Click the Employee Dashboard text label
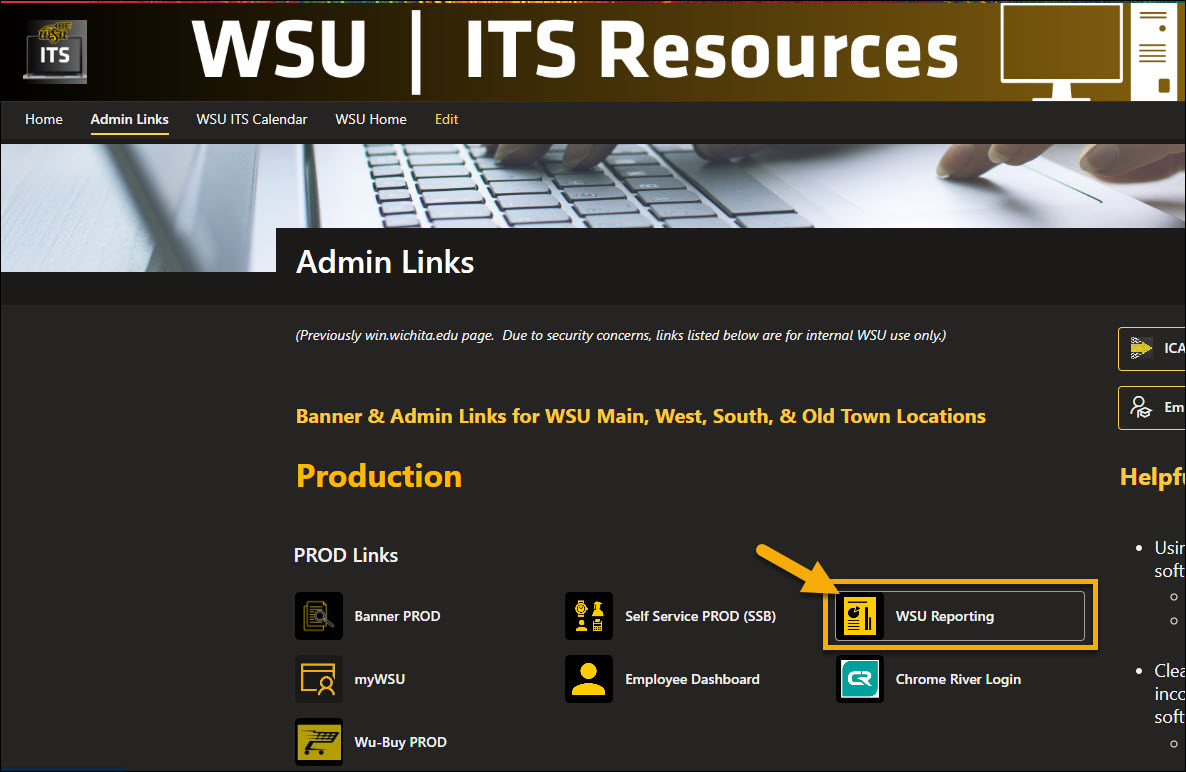Image resolution: width=1186 pixels, height=772 pixels. (692, 678)
